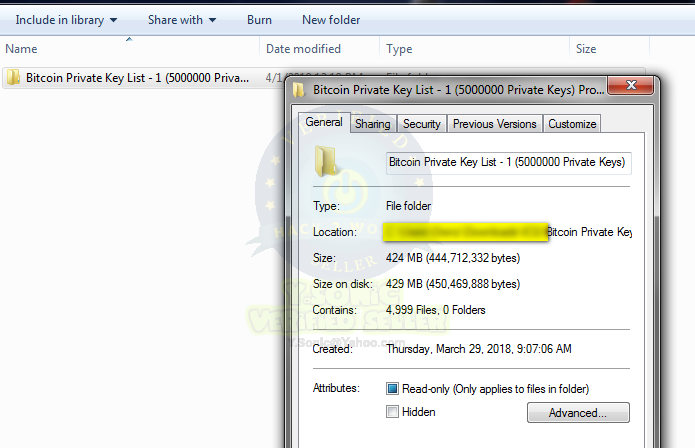Toggle the Read-only attribute checkbox

[392, 389]
